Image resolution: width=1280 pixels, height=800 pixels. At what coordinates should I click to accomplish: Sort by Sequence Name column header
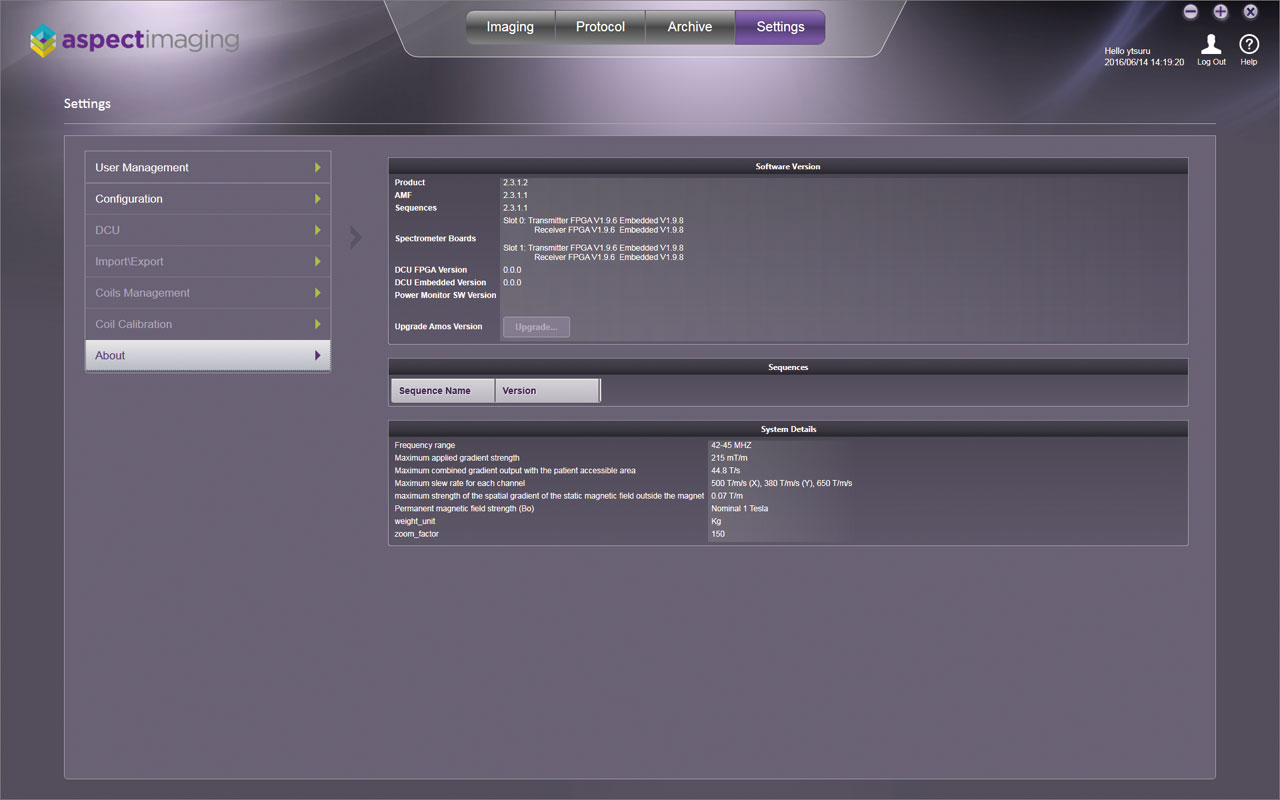pyautogui.click(x=442, y=391)
